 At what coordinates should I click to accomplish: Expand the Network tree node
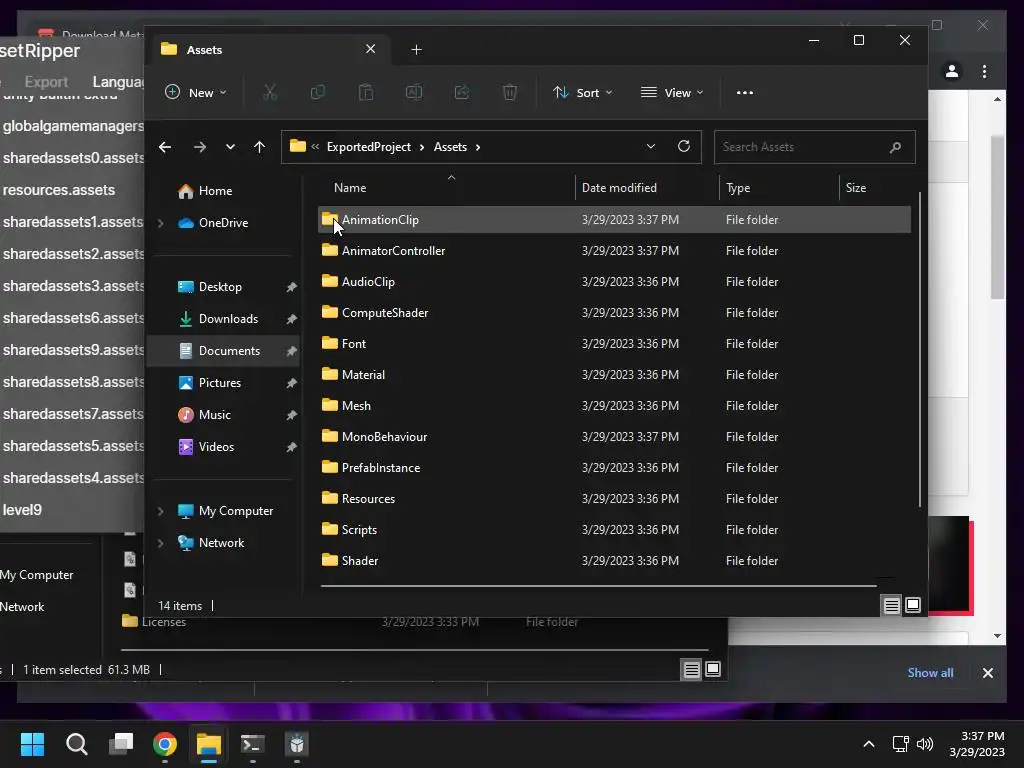point(161,543)
